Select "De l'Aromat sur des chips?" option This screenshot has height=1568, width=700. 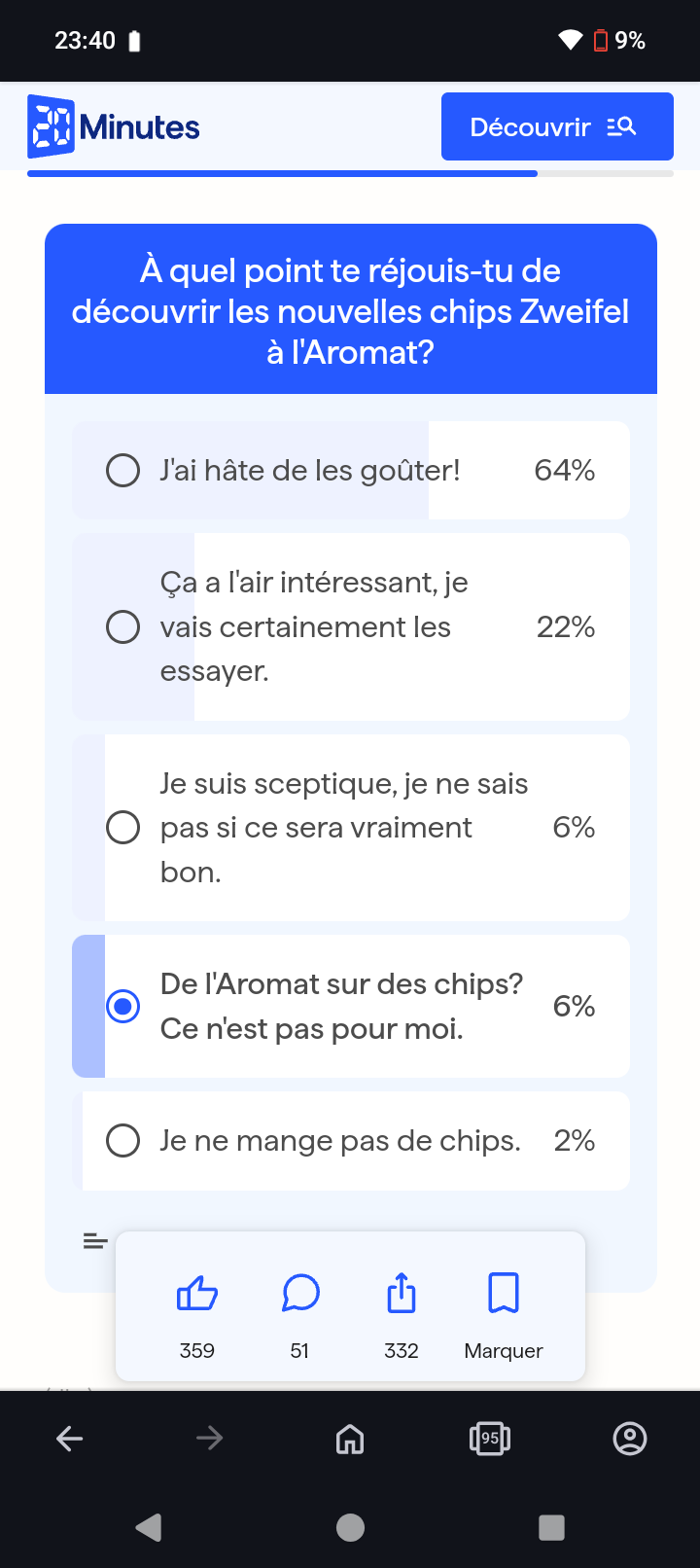pyautogui.click(x=123, y=1007)
